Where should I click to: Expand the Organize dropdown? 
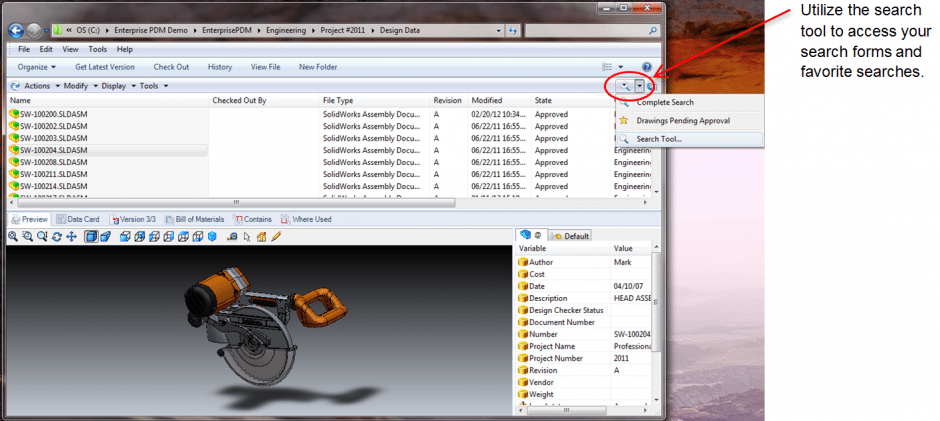(40, 67)
